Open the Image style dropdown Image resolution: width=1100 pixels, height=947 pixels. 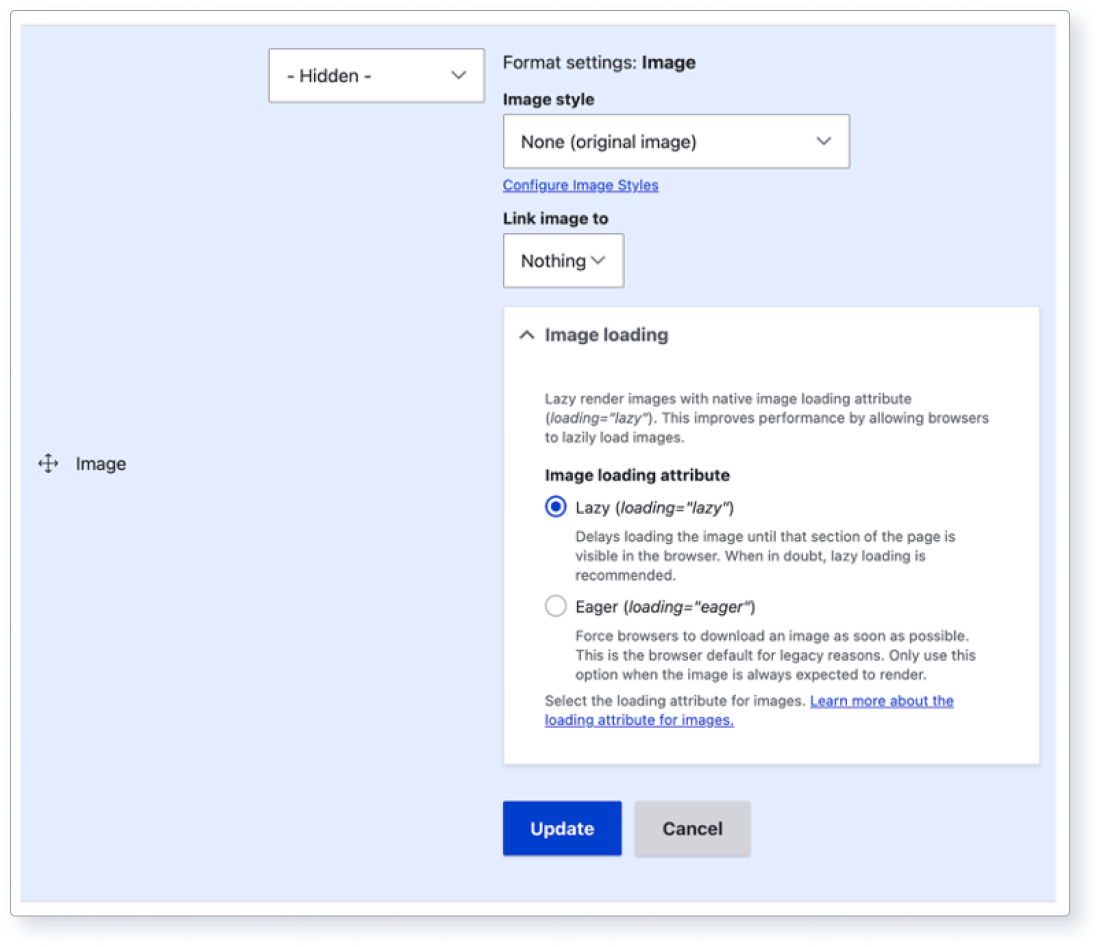point(676,141)
